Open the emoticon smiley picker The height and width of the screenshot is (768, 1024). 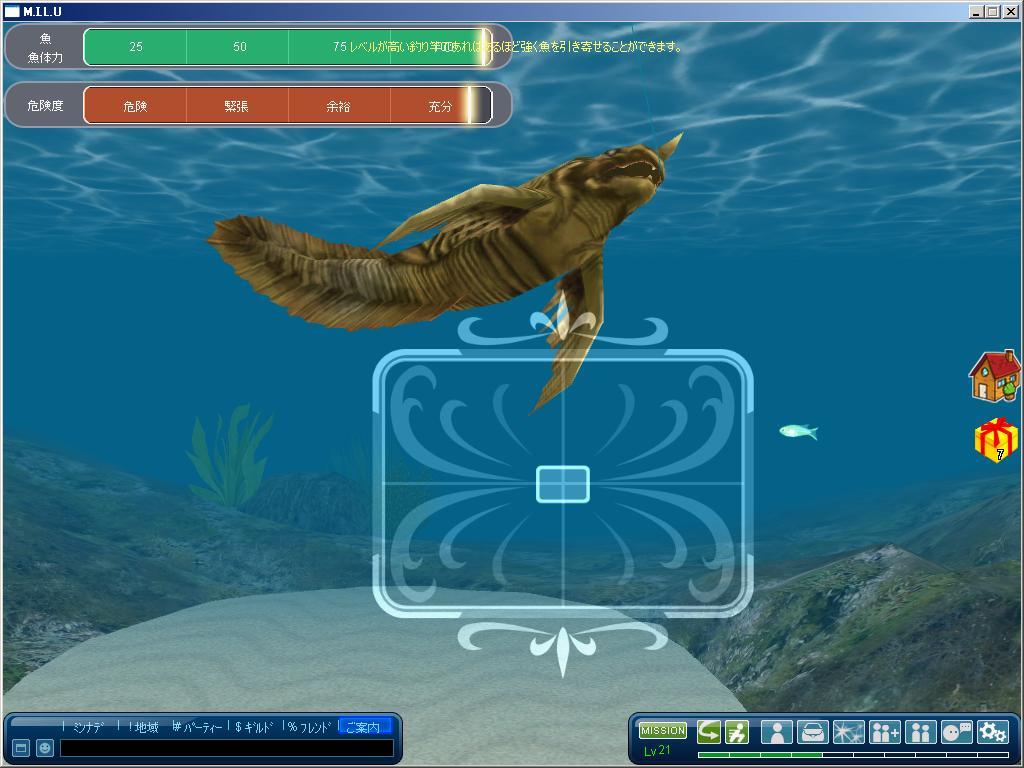(x=44, y=748)
